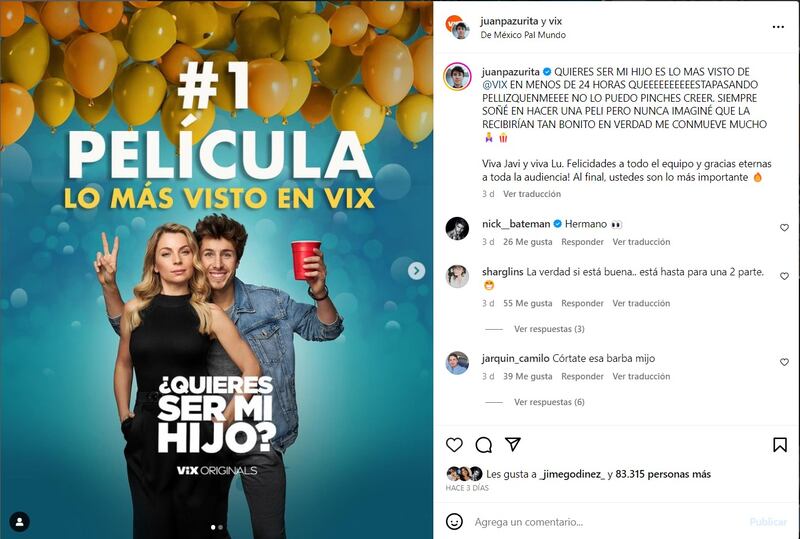Like jarquin_camilo's comment heart
The width and height of the screenshot is (800, 539).
(784, 362)
